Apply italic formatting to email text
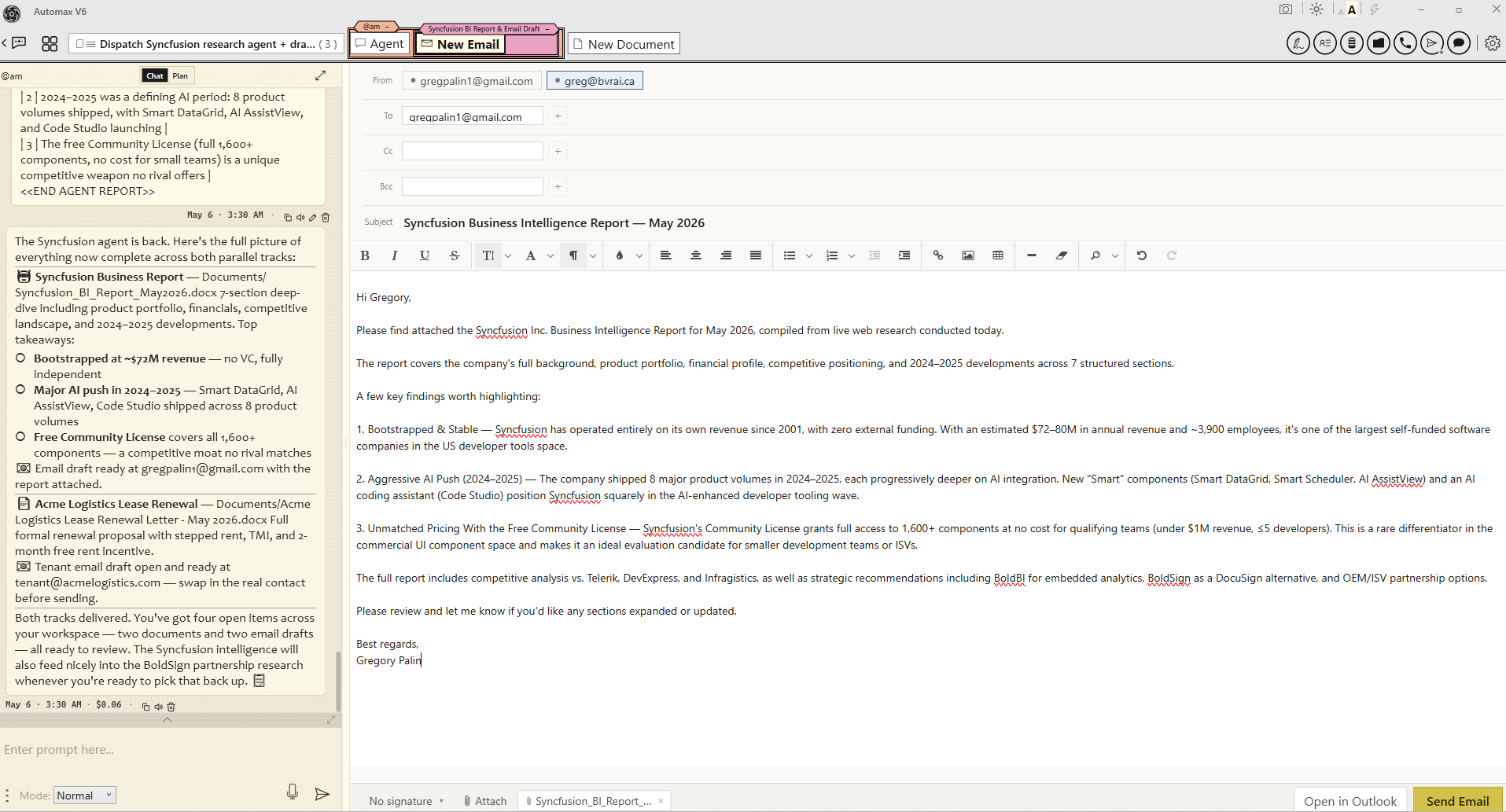The image size is (1506, 812). (395, 255)
